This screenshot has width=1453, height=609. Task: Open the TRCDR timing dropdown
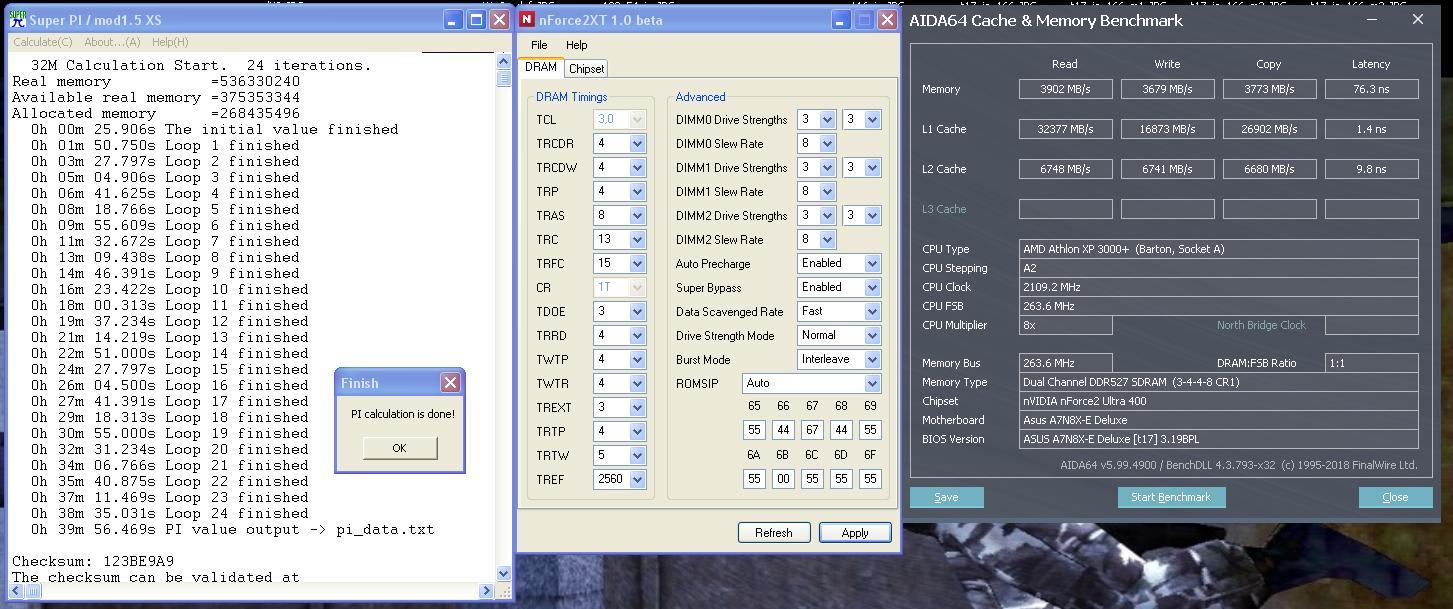click(637, 143)
